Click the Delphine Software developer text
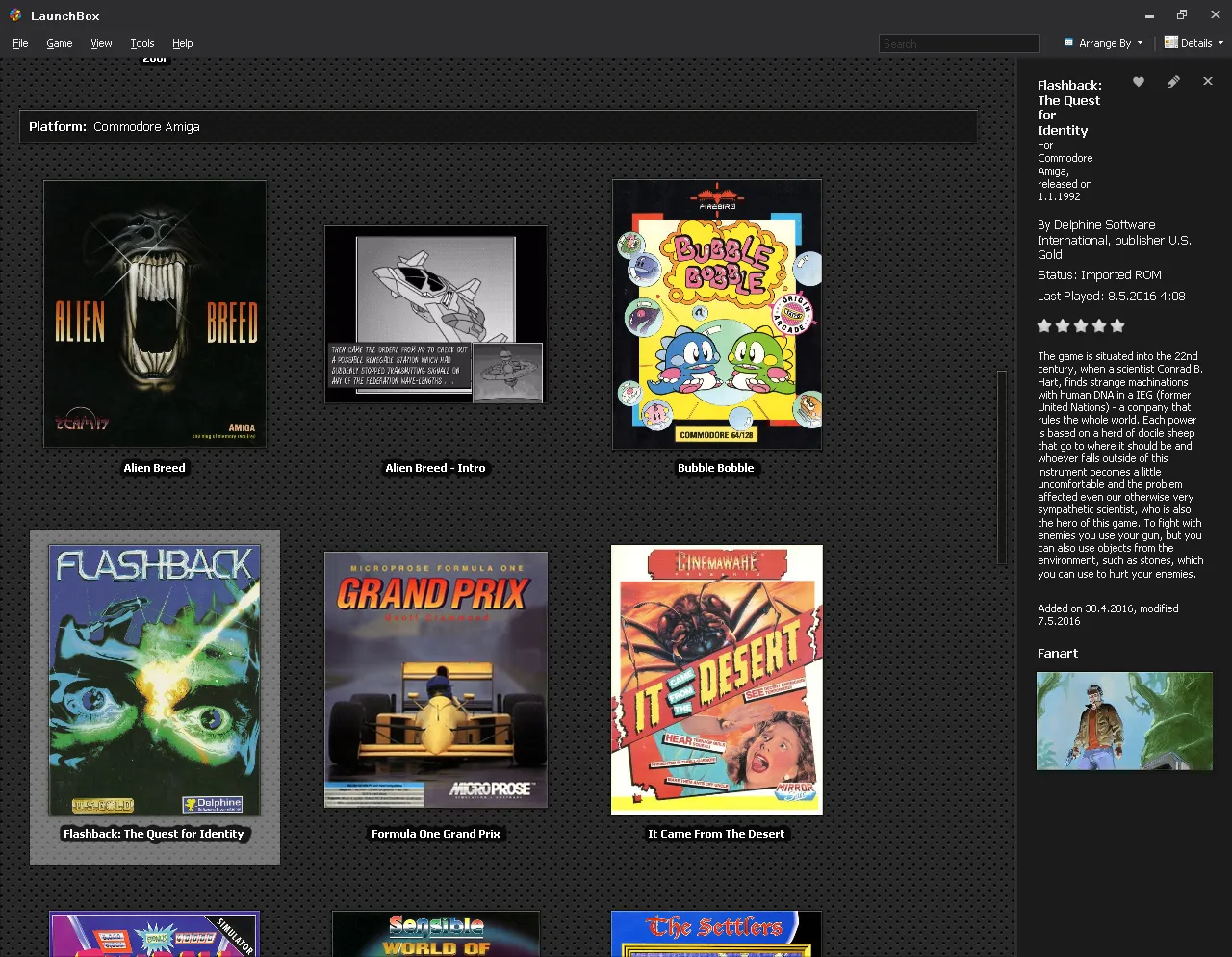 point(1115,240)
